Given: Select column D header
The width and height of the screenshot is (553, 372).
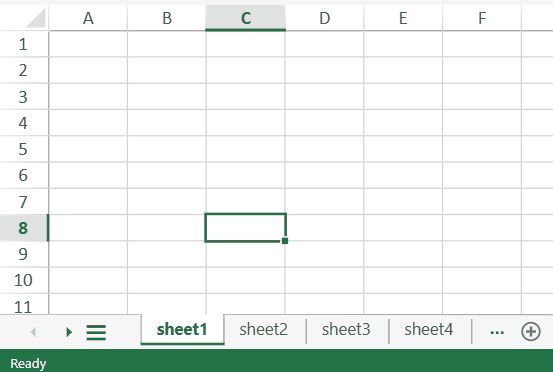Looking at the screenshot, I should click(x=324, y=18).
